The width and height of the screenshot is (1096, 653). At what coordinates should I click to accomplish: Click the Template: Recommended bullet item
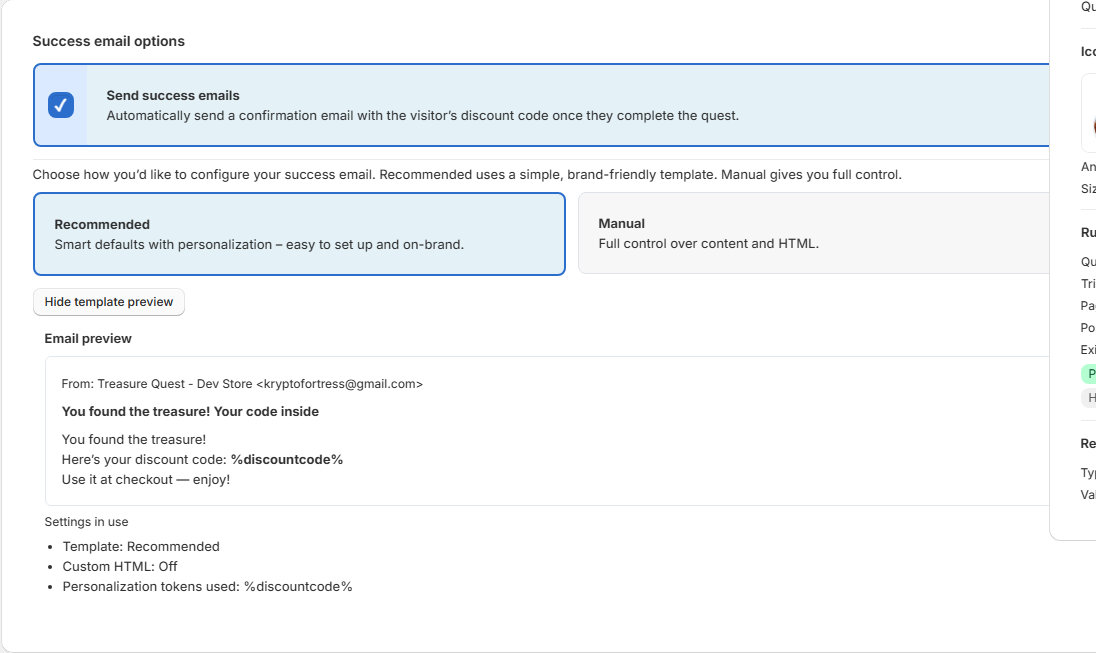[140, 546]
